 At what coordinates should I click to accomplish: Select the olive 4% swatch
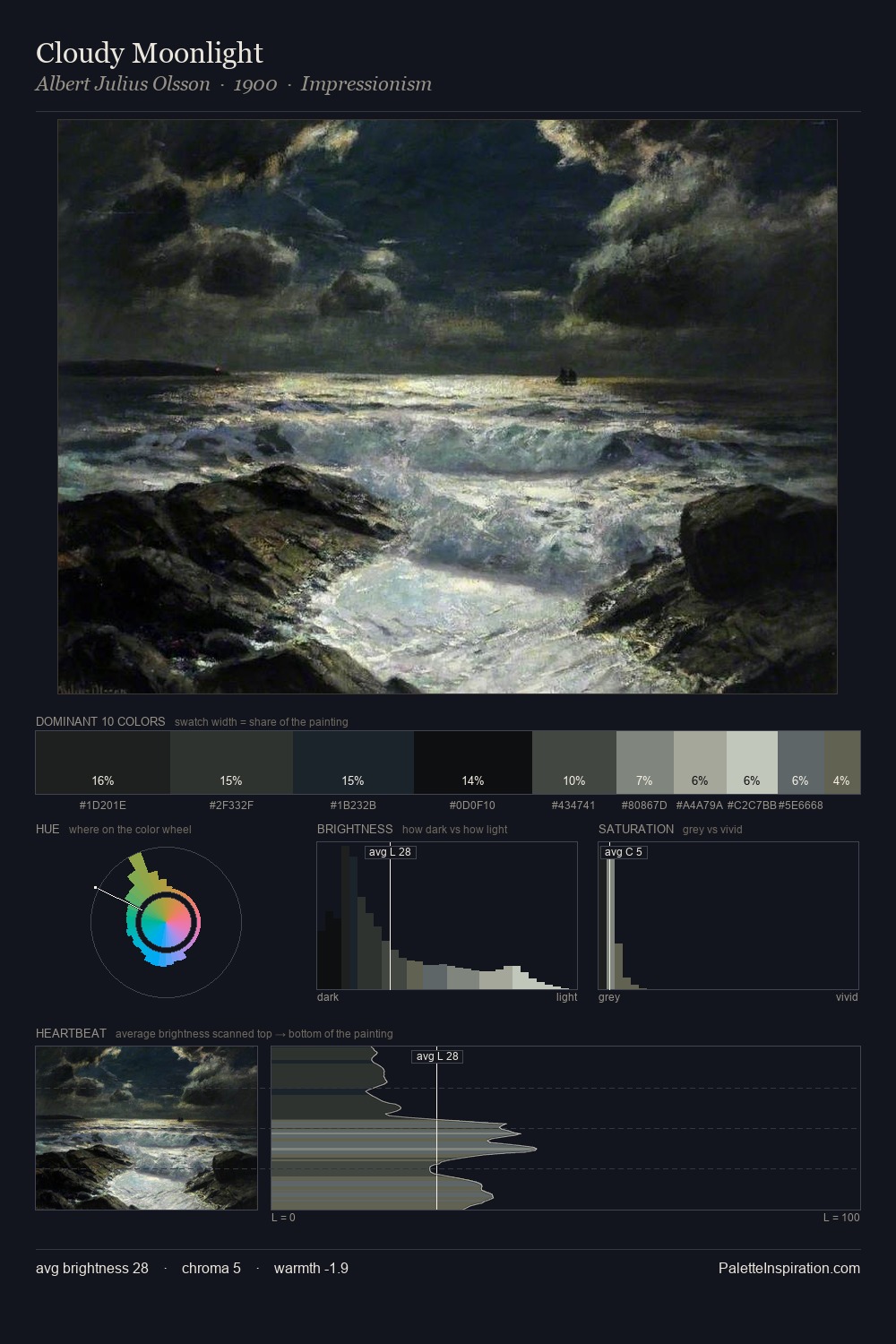pyautogui.click(x=841, y=762)
